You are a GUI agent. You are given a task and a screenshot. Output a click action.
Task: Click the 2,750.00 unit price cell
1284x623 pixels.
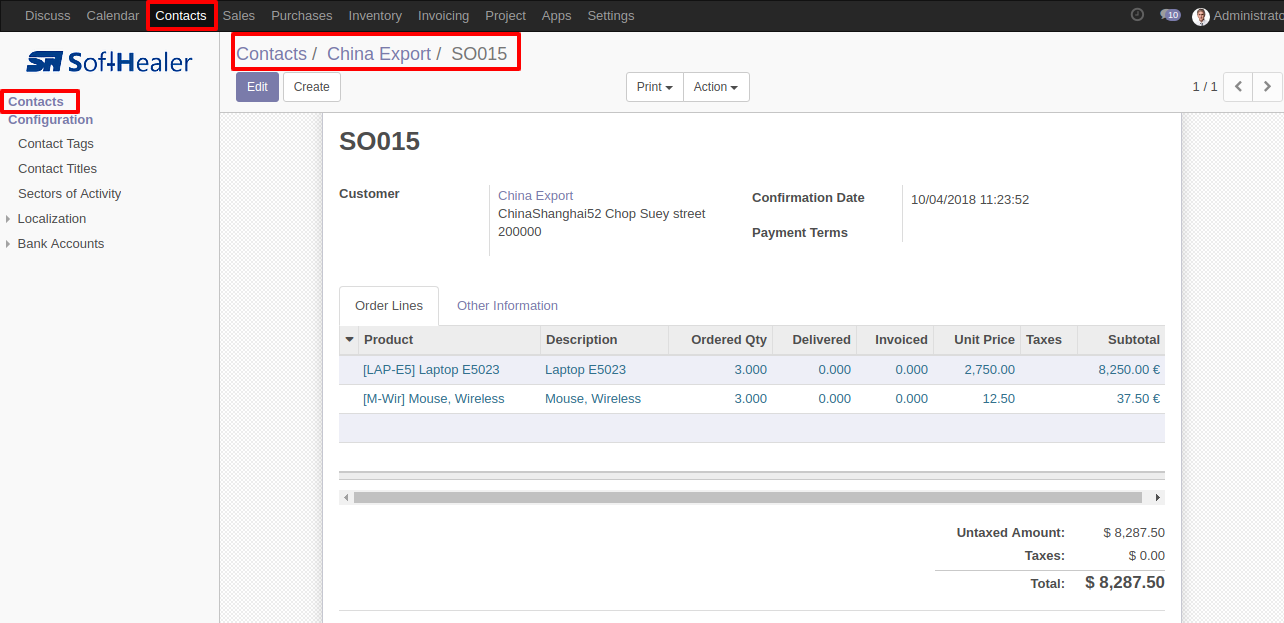click(x=989, y=370)
